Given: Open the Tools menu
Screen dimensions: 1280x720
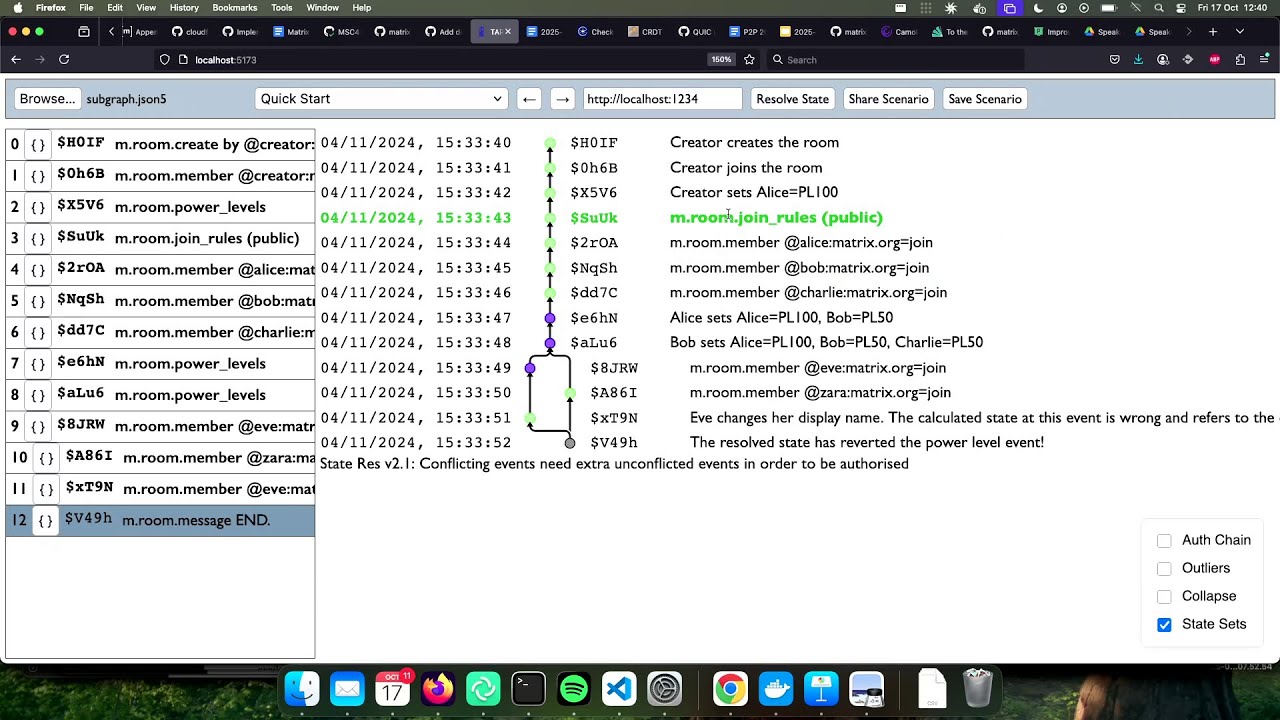Looking at the screenshot, I should pos(282,8).
